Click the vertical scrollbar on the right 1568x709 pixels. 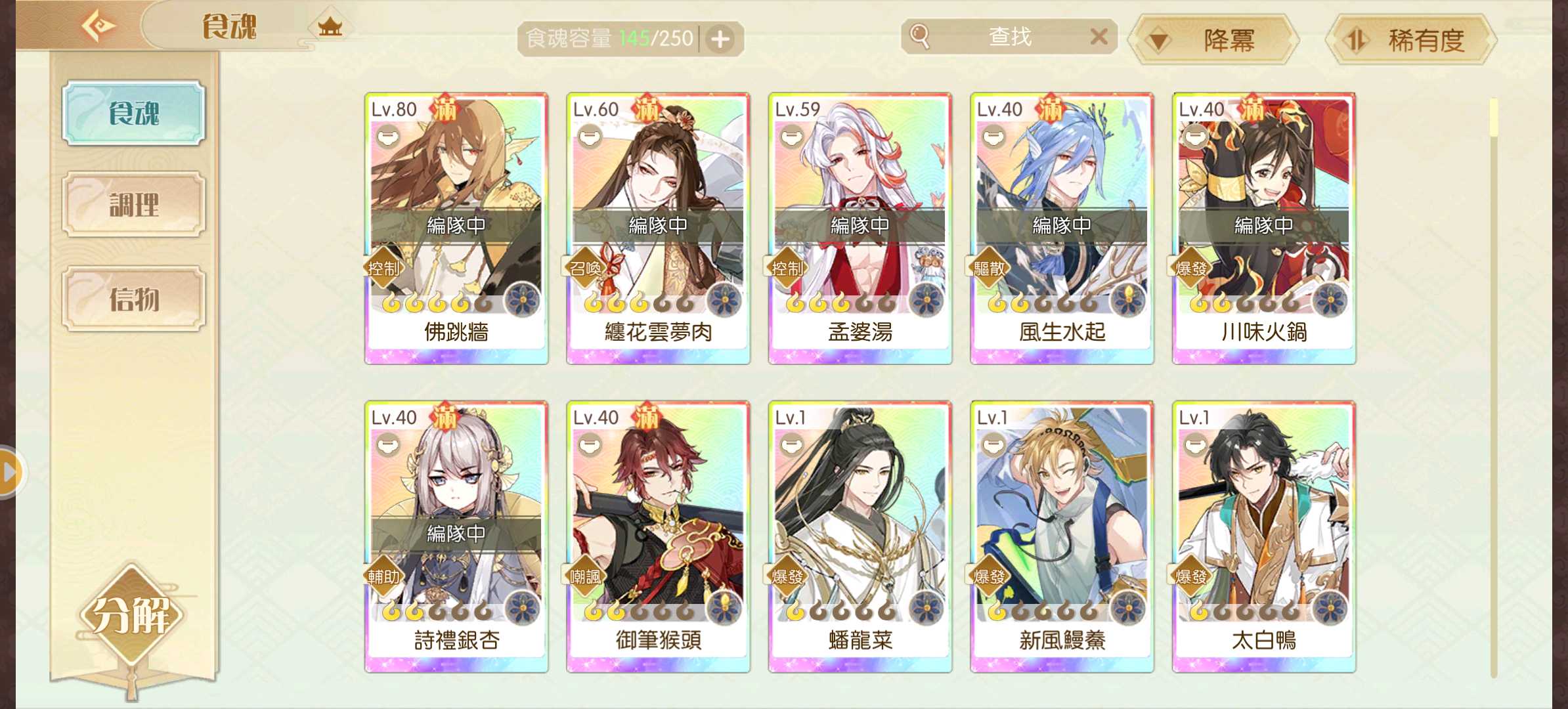(x=1494, y=387)
